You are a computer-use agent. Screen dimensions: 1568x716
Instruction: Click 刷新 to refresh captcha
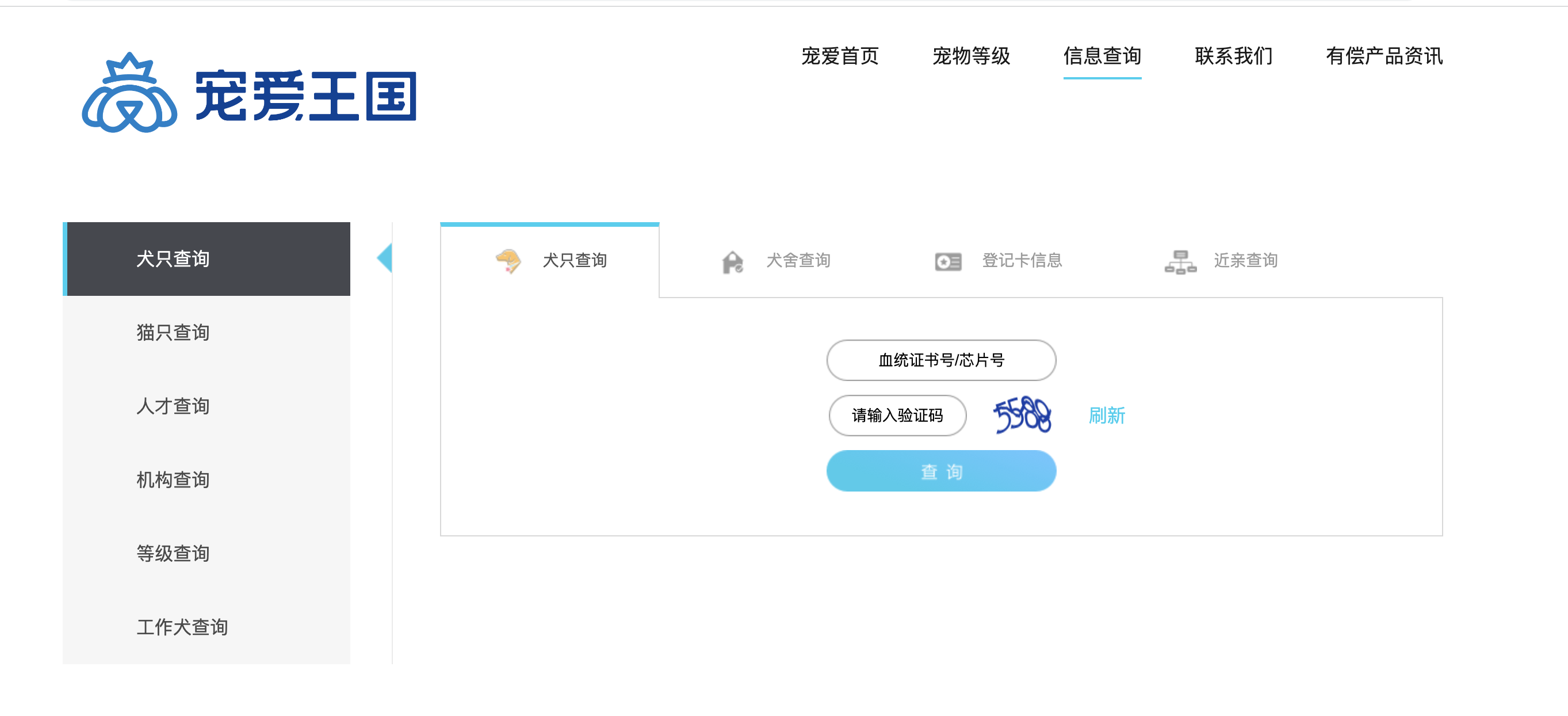pos(1107,416)
